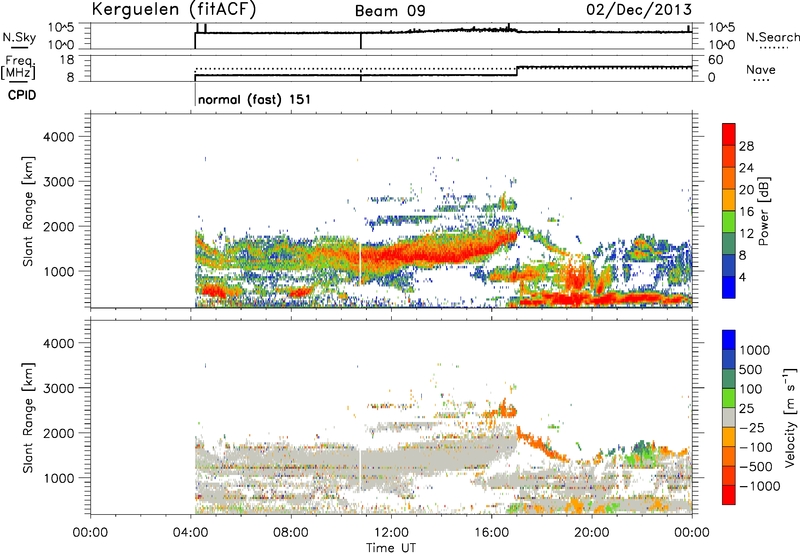Click the "16:00" time axis label
800x554 pixels.
click(491, 533)
